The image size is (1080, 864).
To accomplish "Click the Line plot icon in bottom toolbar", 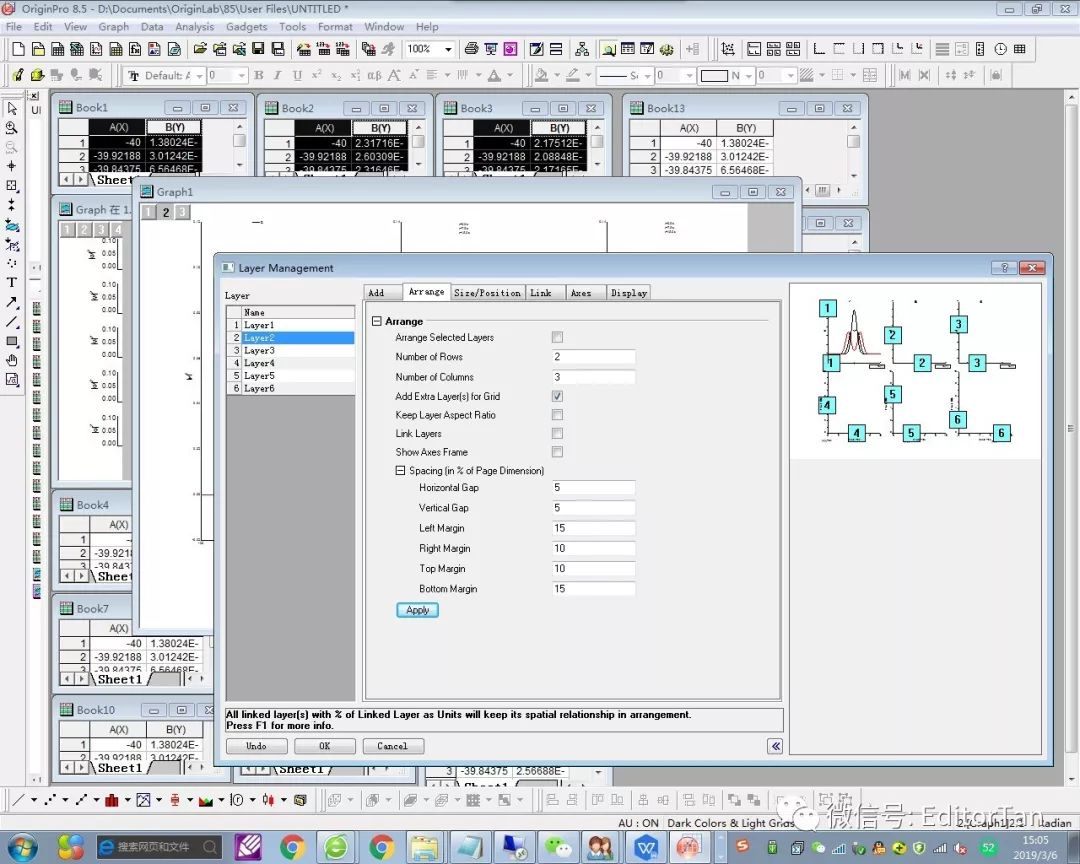I will tap(19, 800).
